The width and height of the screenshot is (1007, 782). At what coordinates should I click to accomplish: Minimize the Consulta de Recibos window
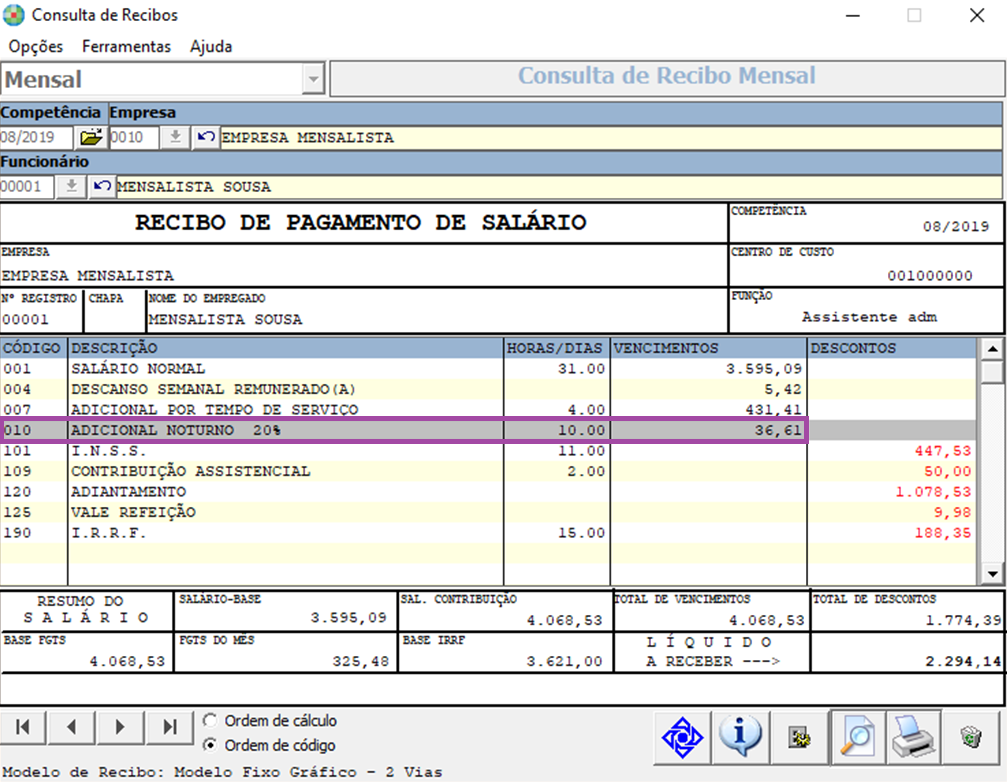pyautogui.click(x=853, y=15)
